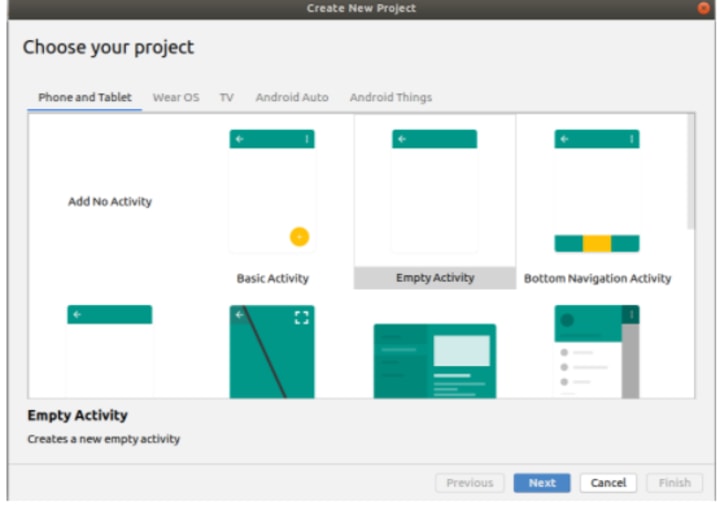Close the Create New Project dialog
This screenshot has height=523, width=720.
(x=703, y=8)
